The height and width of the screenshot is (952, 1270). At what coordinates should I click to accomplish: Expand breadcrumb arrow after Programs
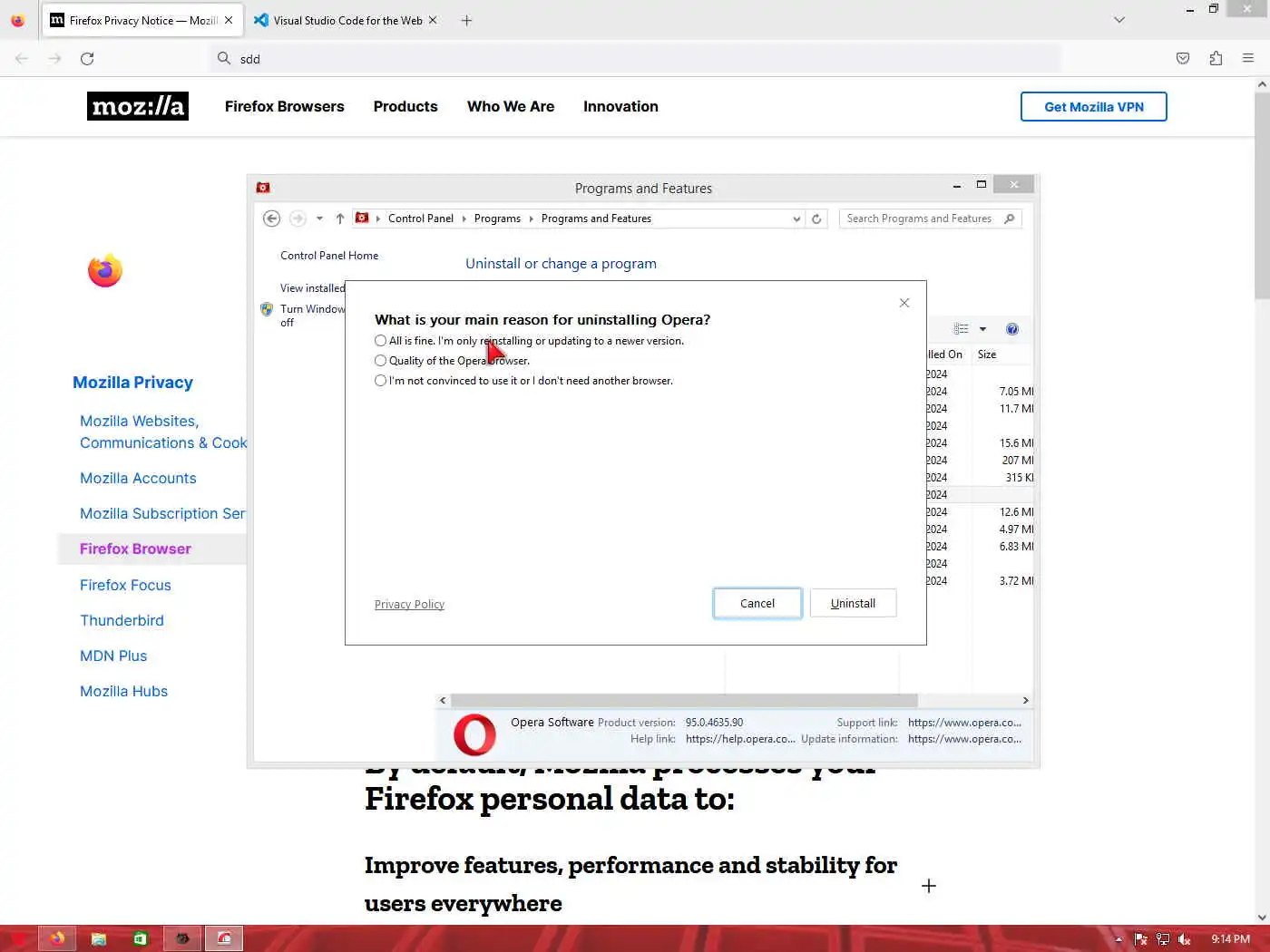pyautogui.click(x=531, y=219)
